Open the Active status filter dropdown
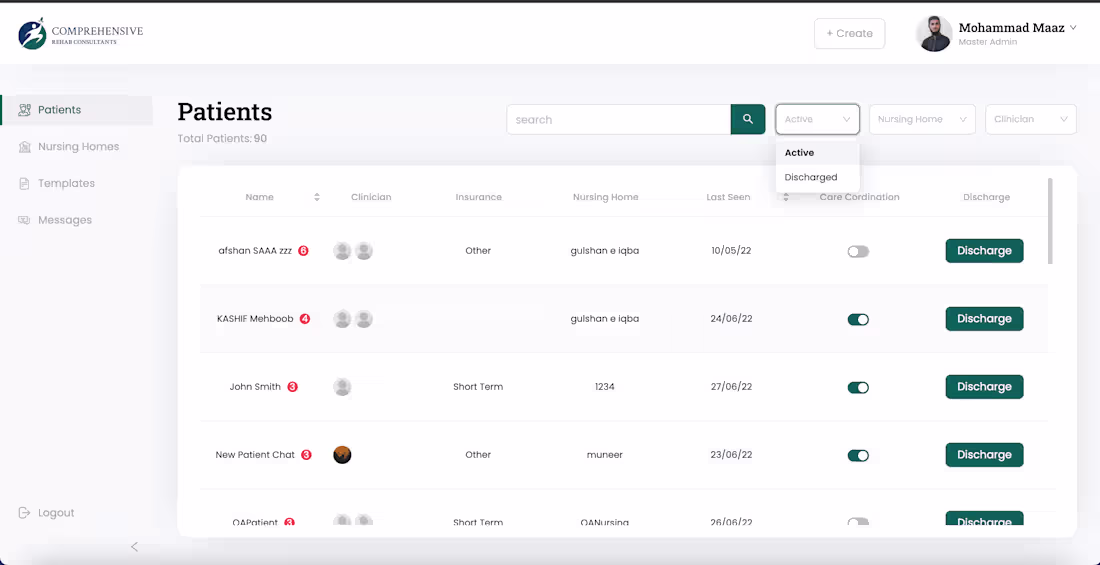The image size is (1100, 565). 817,119
